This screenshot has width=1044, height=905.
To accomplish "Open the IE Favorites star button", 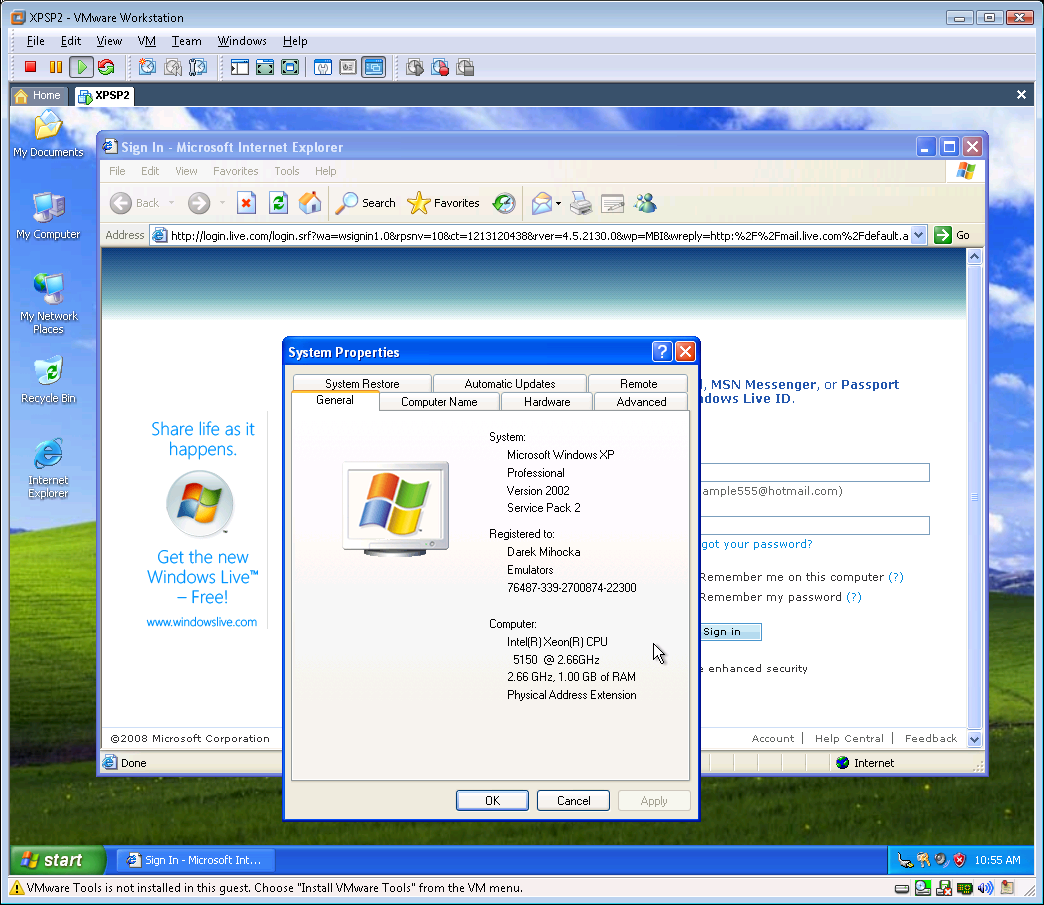I will 443,203.
